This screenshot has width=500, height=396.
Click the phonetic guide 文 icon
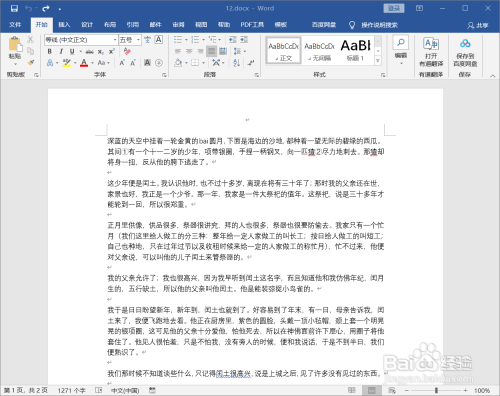[x=147, y=40]
